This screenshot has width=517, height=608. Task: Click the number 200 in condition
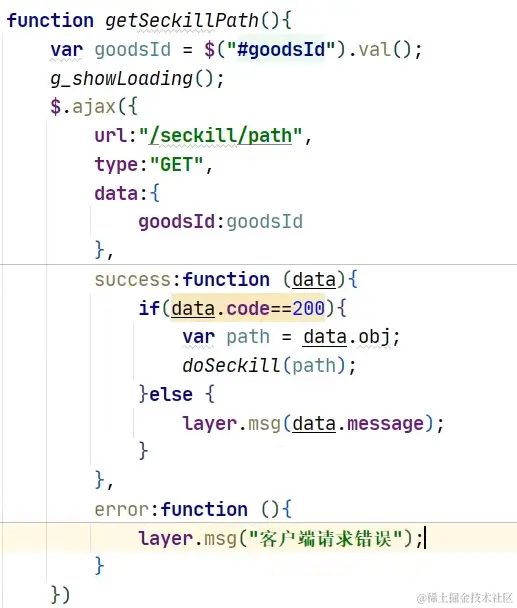click(x=308, y=308)
